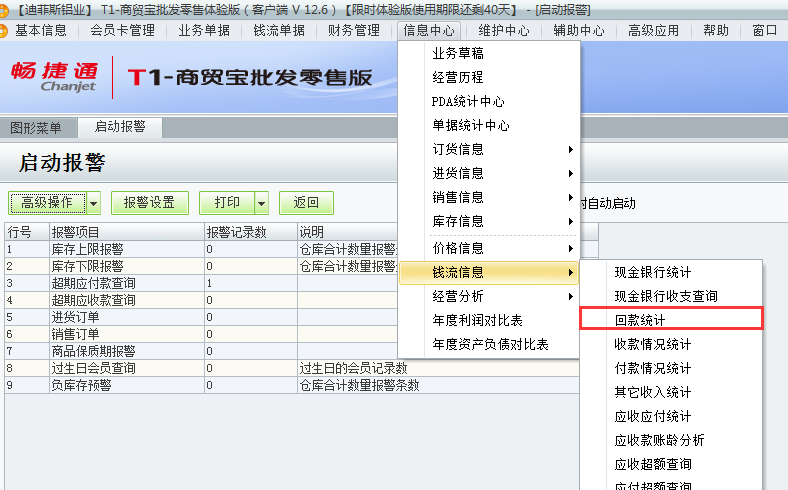The height and width of the screenshot is (490, 788).
Task: Select the highlighted 钱流信息 submenu
Action: (488, 272)
